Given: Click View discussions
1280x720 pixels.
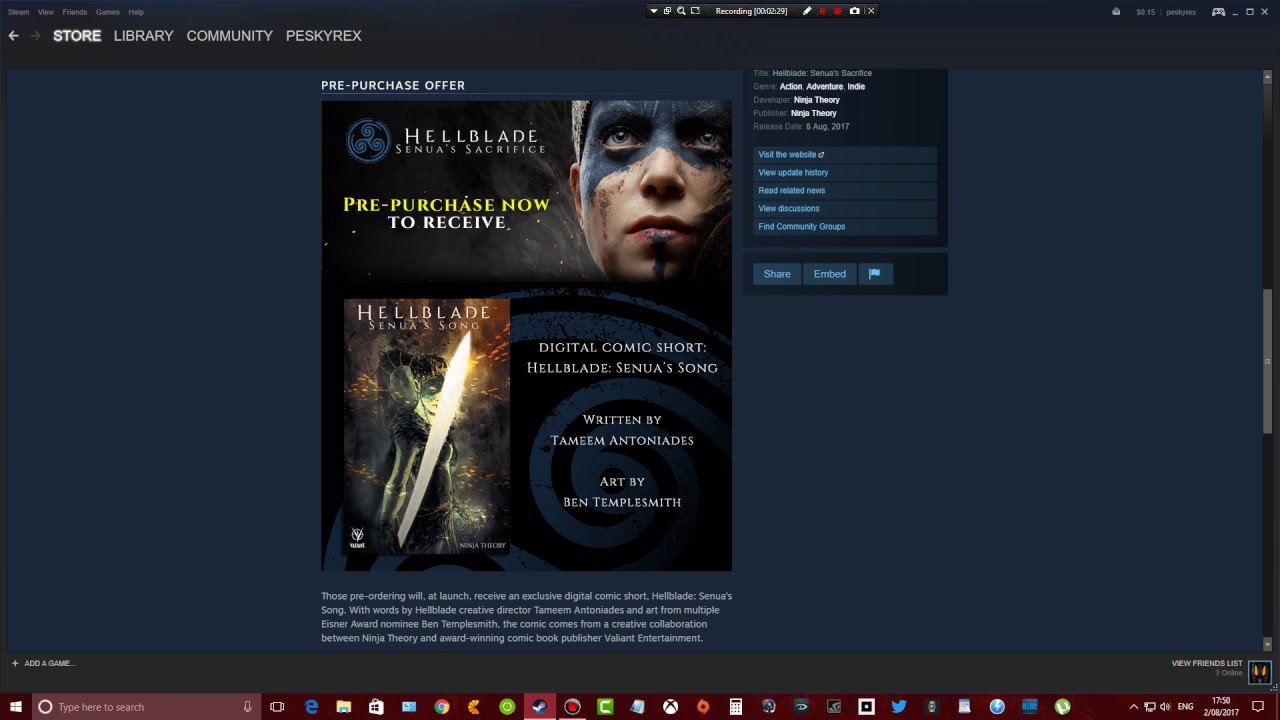Looking at the screenshot, I should (845, 209).
